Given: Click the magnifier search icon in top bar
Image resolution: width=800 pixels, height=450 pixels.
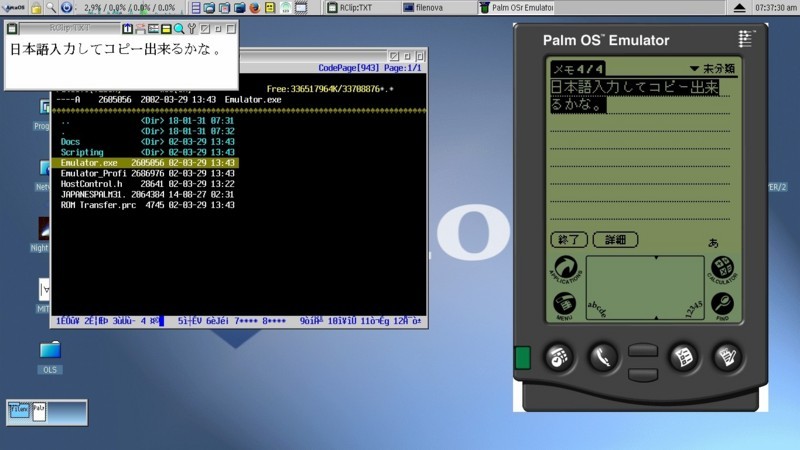Looking at the screenshot, I should 51,8.
